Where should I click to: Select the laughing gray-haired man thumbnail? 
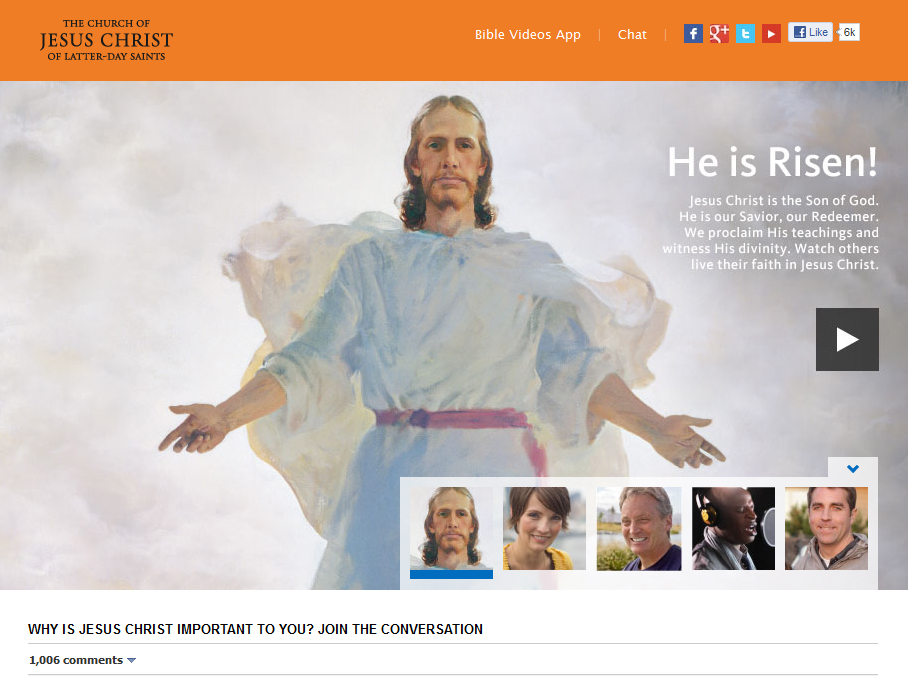point(639,529)
